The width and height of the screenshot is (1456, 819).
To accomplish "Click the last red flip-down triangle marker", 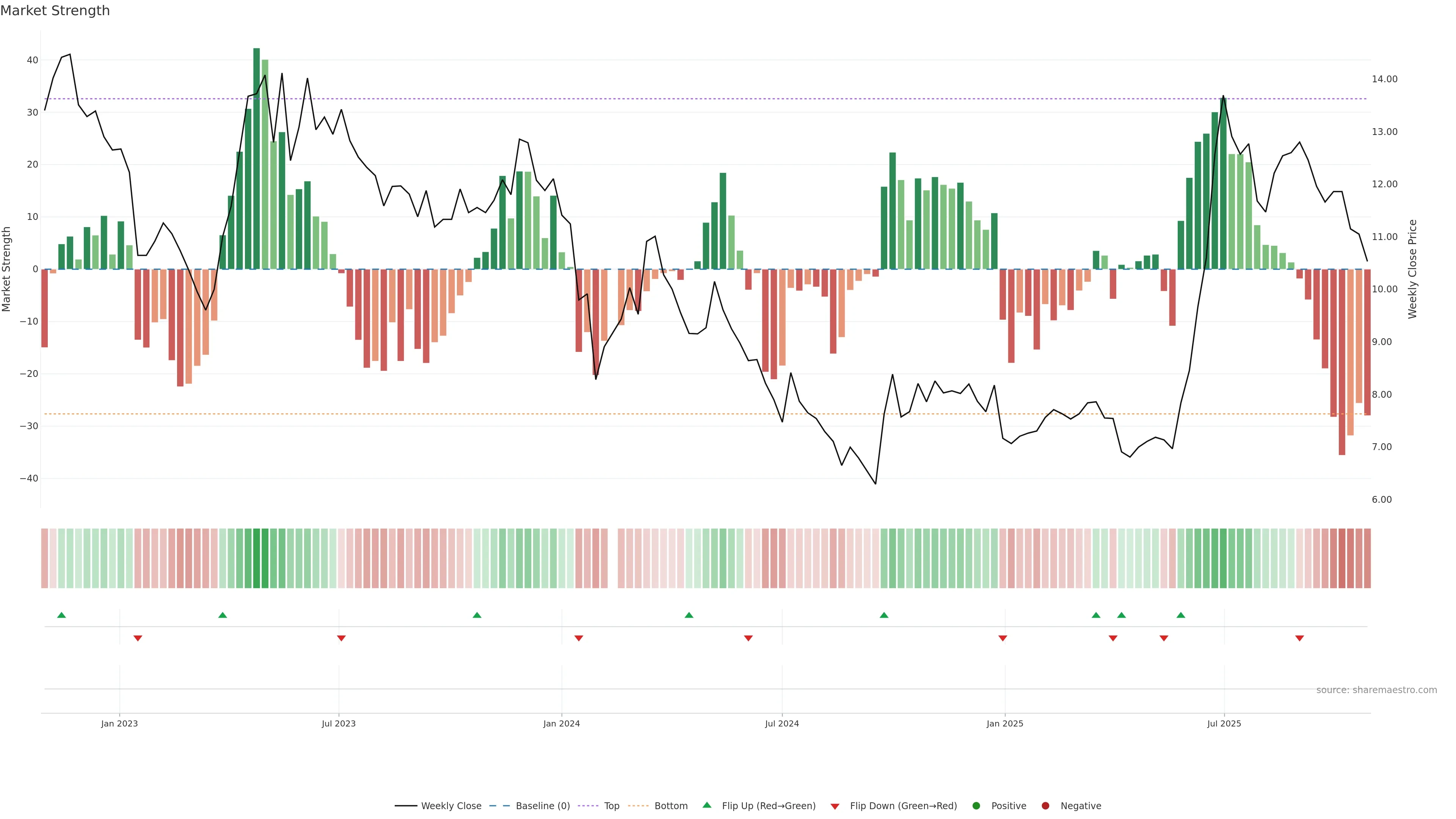I will [x=1299, y=638].
